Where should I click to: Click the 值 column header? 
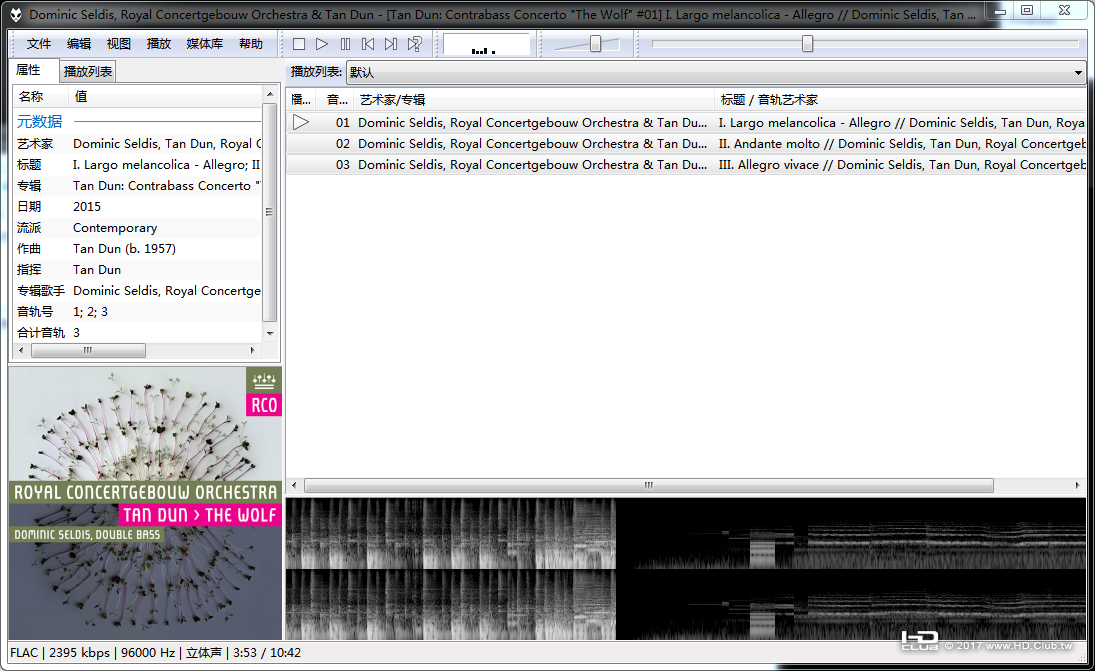165,96
